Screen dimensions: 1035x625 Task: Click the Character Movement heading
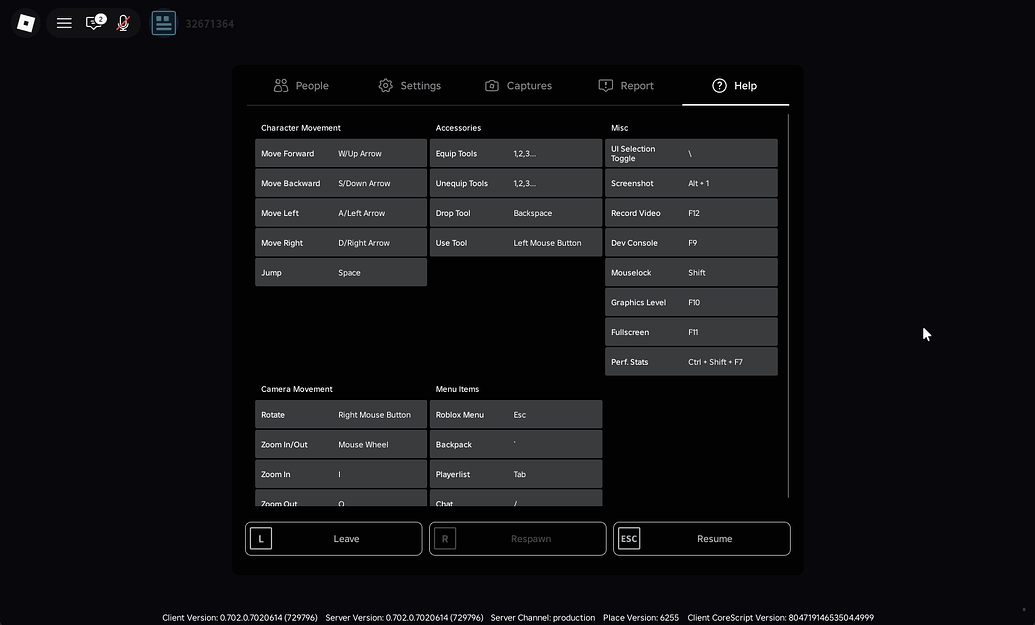click(300, 128)
